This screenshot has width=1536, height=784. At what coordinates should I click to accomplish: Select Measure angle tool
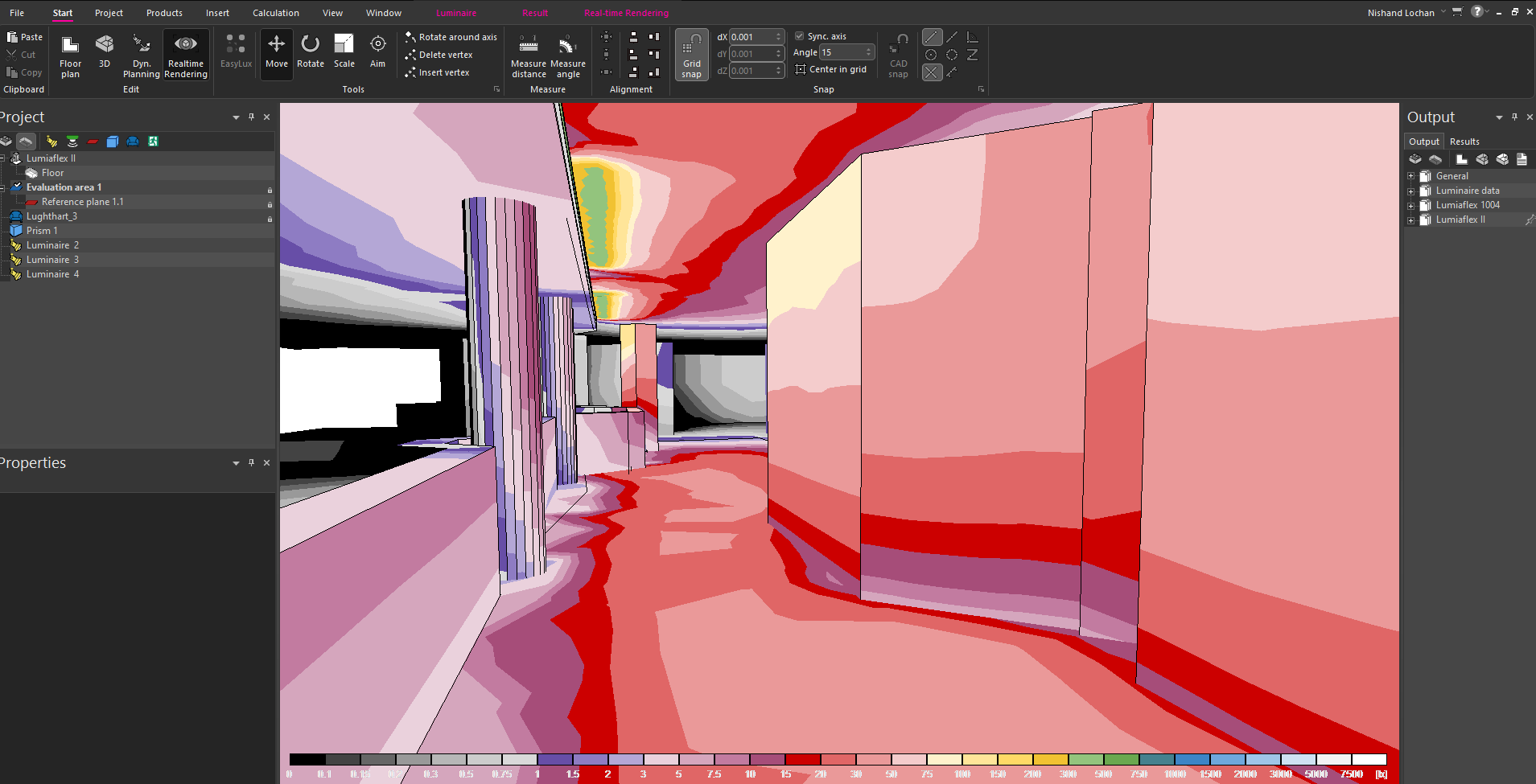coord(568,55)
